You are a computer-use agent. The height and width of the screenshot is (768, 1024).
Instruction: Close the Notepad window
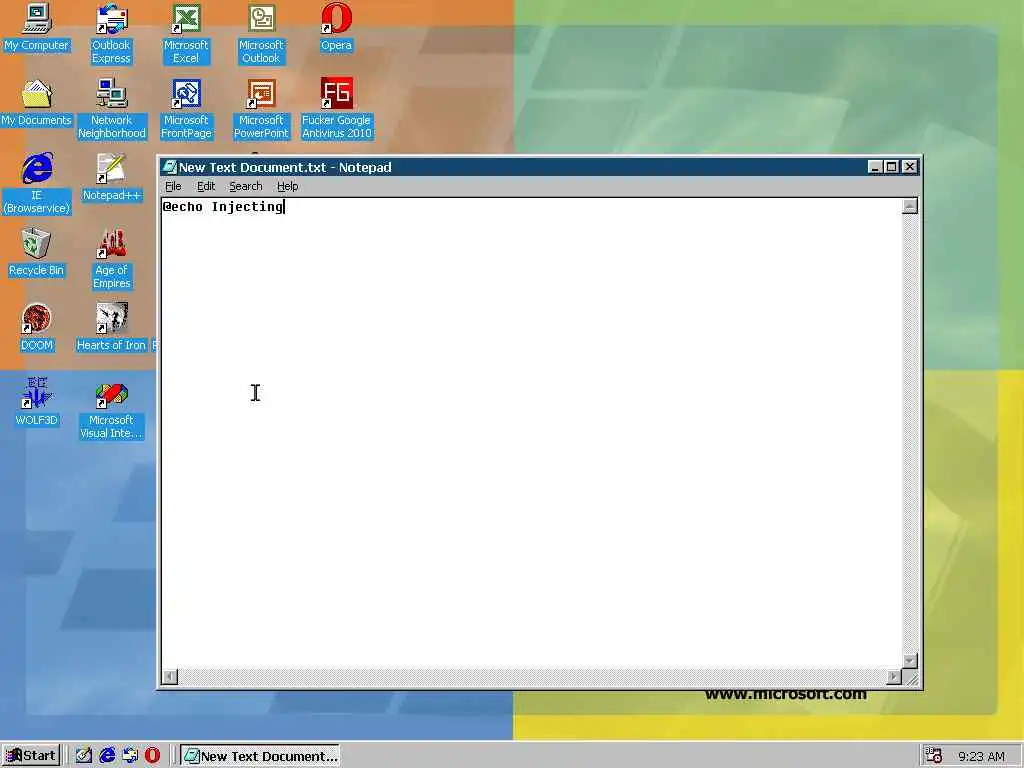point(909,167)
